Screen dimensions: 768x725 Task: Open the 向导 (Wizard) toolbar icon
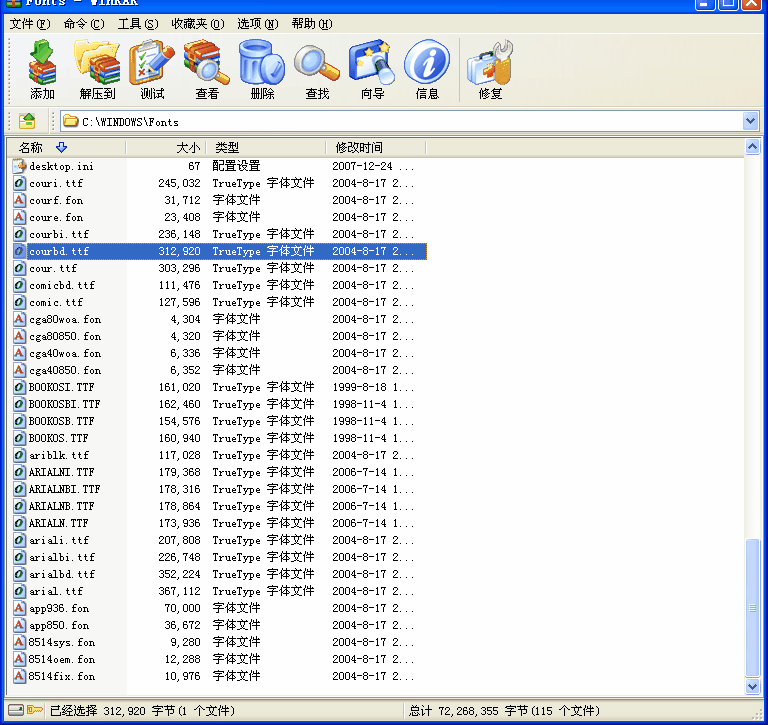[372, 69]
